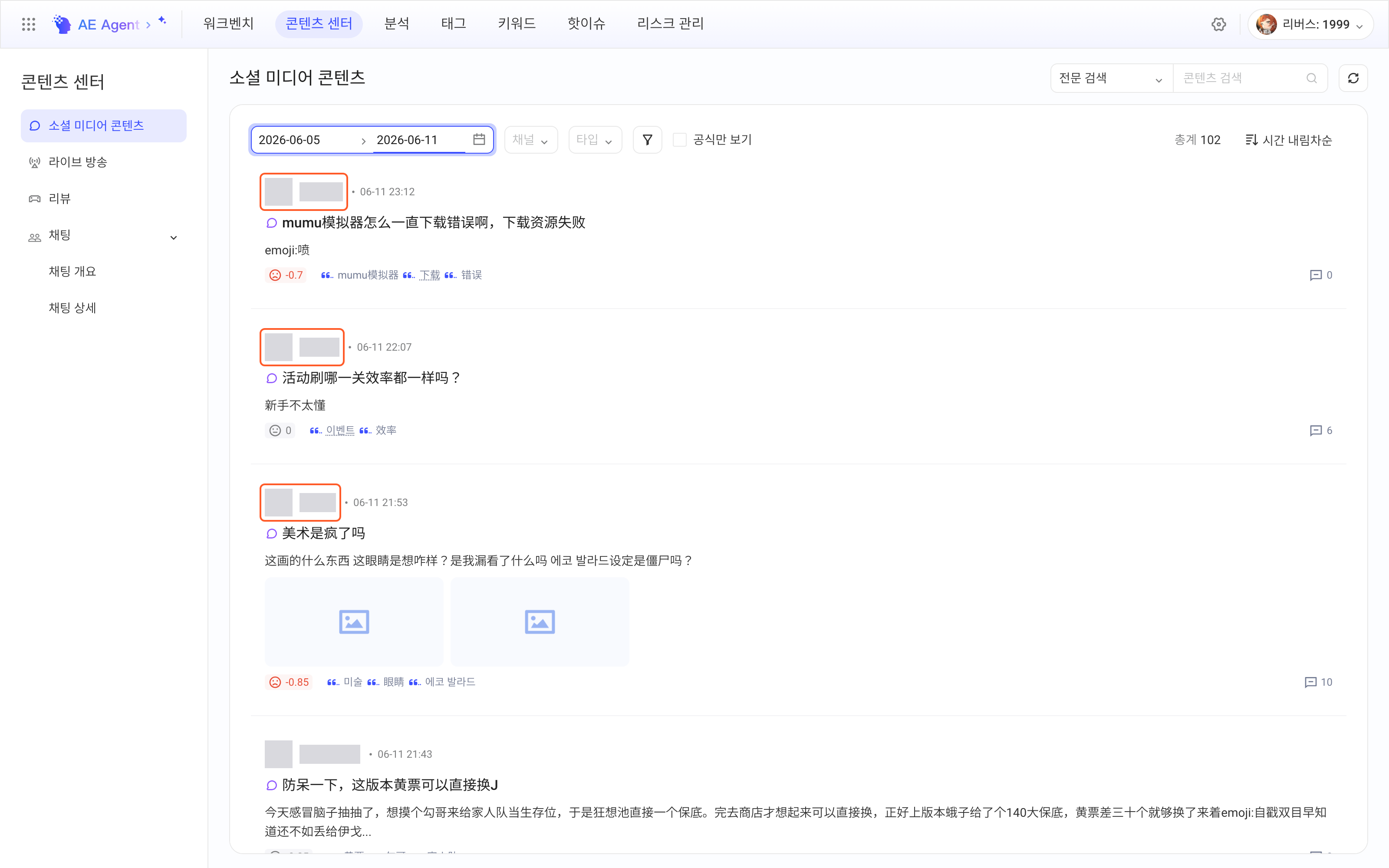Click the mumu模拟器 keyword tag

[x=367, y=275]
